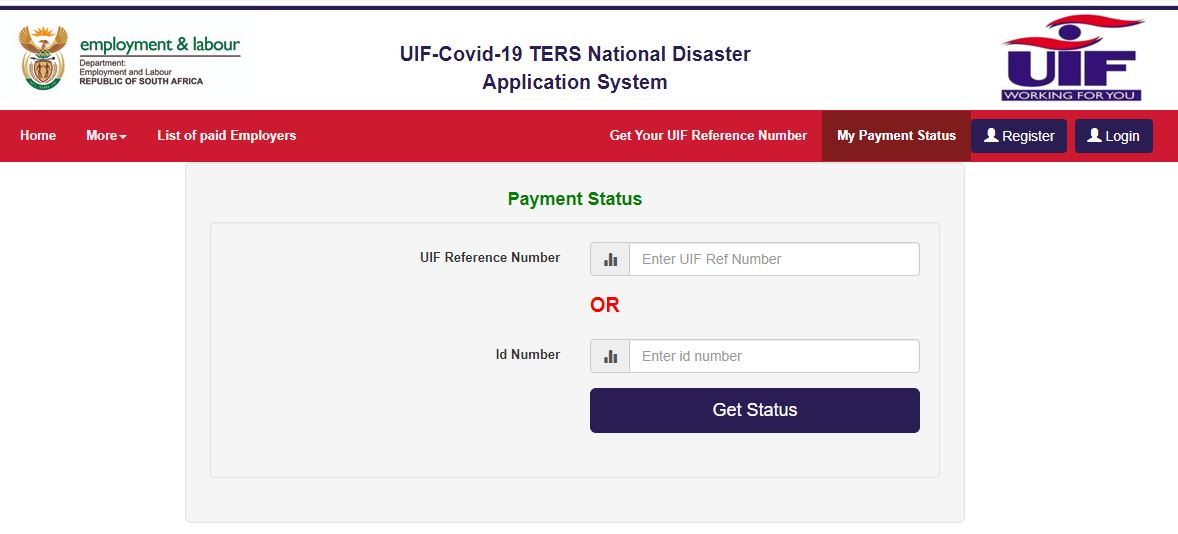Click bar chart icon beside UIF Ref field
The height and width of the screenshot is (534, 1178).
coord(610,259)
